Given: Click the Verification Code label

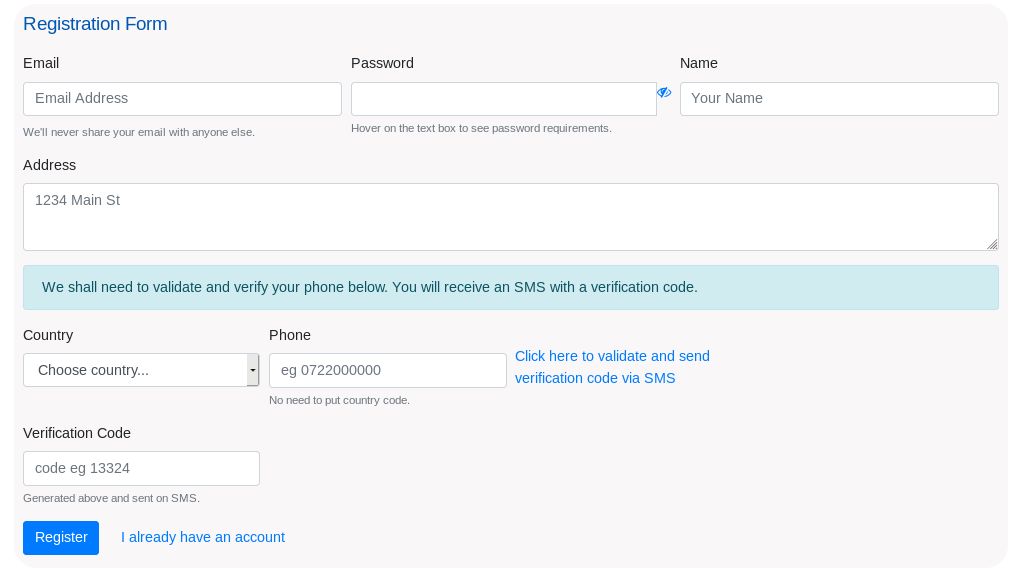Looking at the screenshot, I should (77, 433).
